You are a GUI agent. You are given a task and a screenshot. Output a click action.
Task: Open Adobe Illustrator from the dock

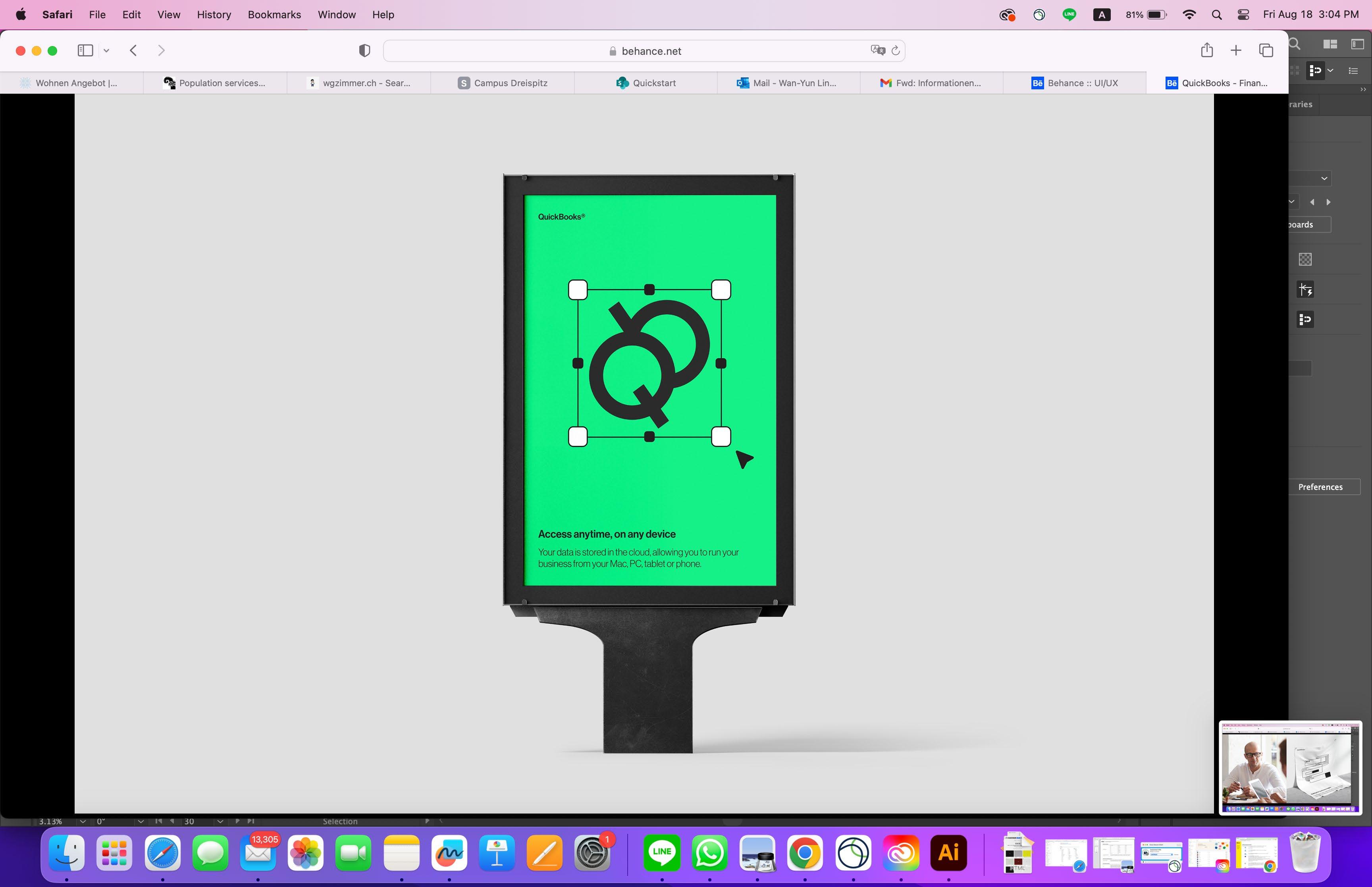[x=948, y=852]
